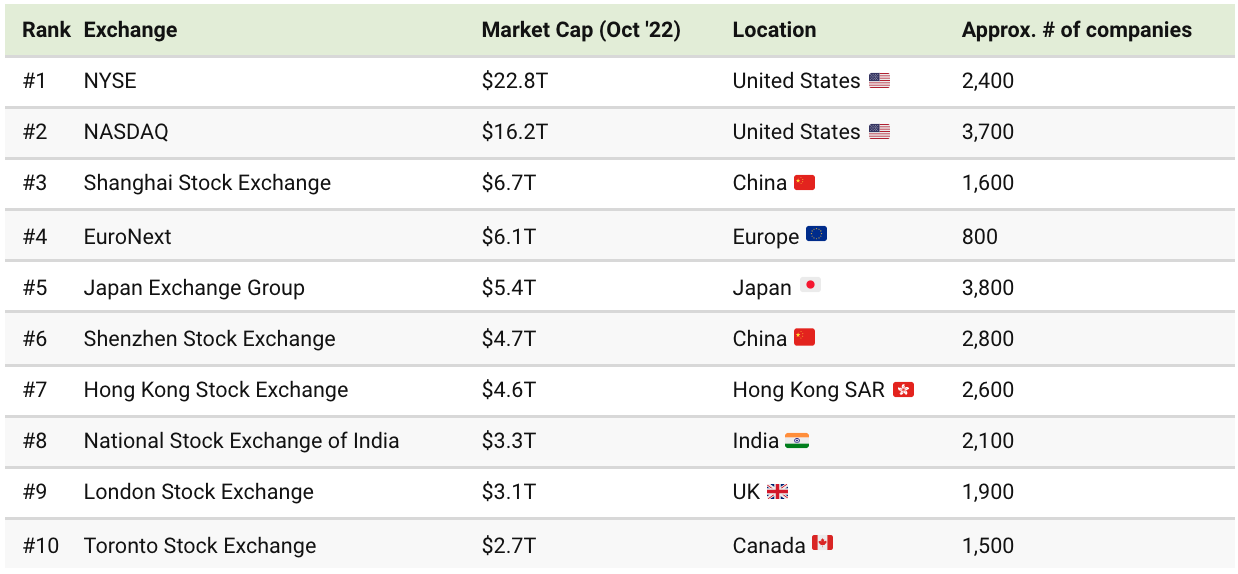The height and width of the screenshot is (574, 1238).
Task: Click the European Union flag icon
Action: 816,235
